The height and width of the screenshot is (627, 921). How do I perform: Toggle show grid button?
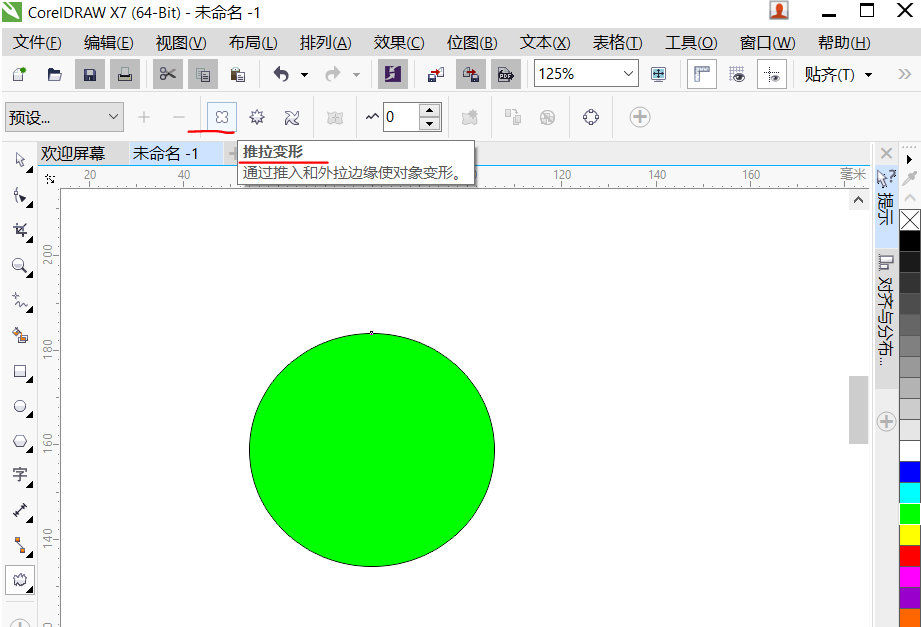pos(737,75)
